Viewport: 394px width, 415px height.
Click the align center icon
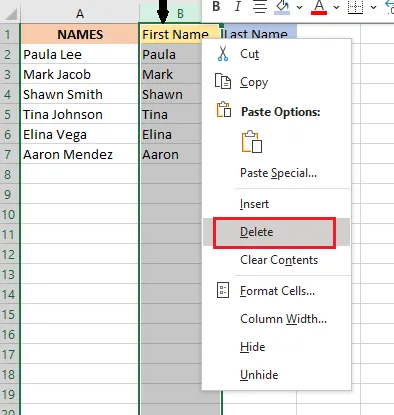[260, 6]
